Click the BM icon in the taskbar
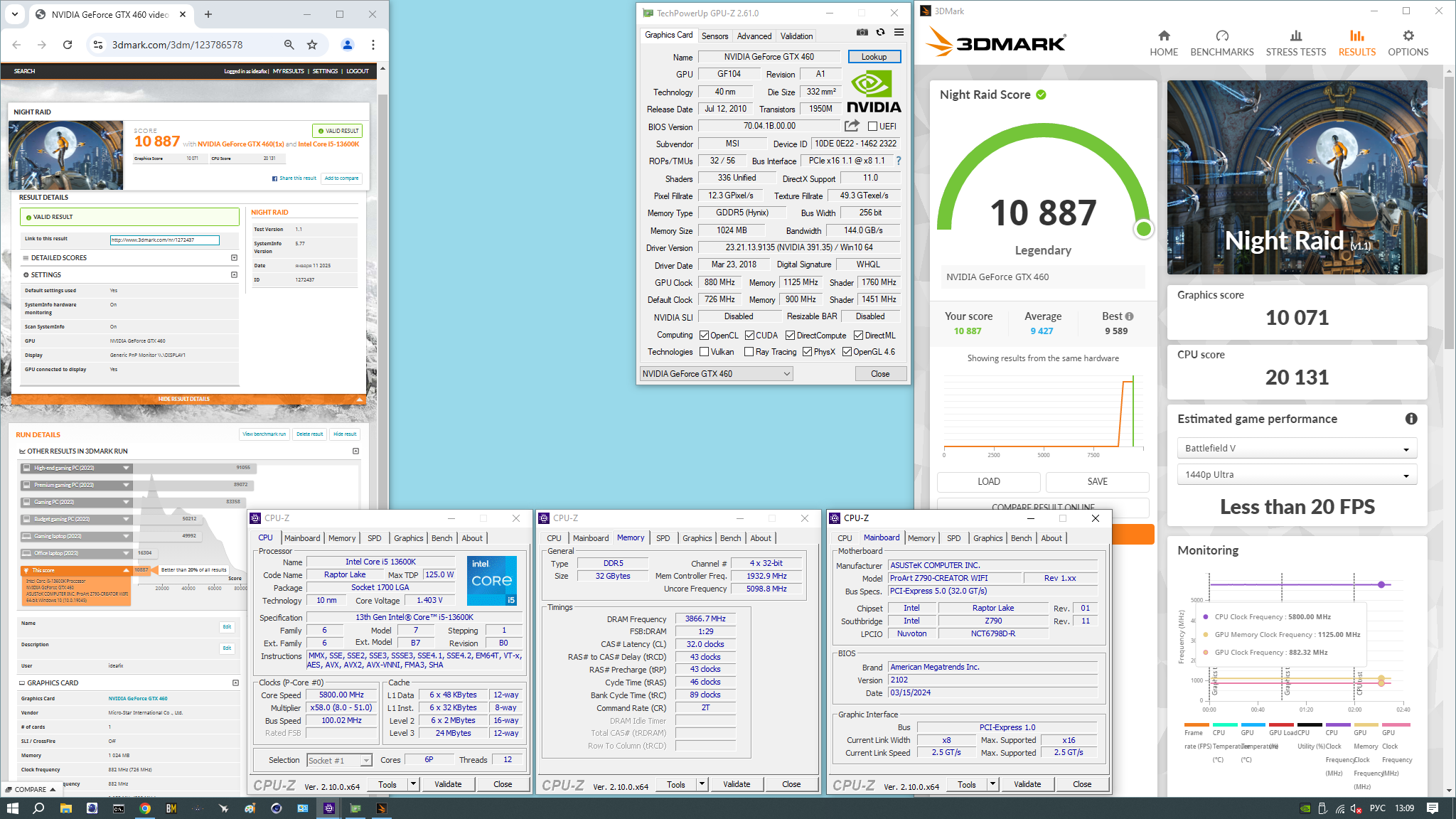 (171, 808)
